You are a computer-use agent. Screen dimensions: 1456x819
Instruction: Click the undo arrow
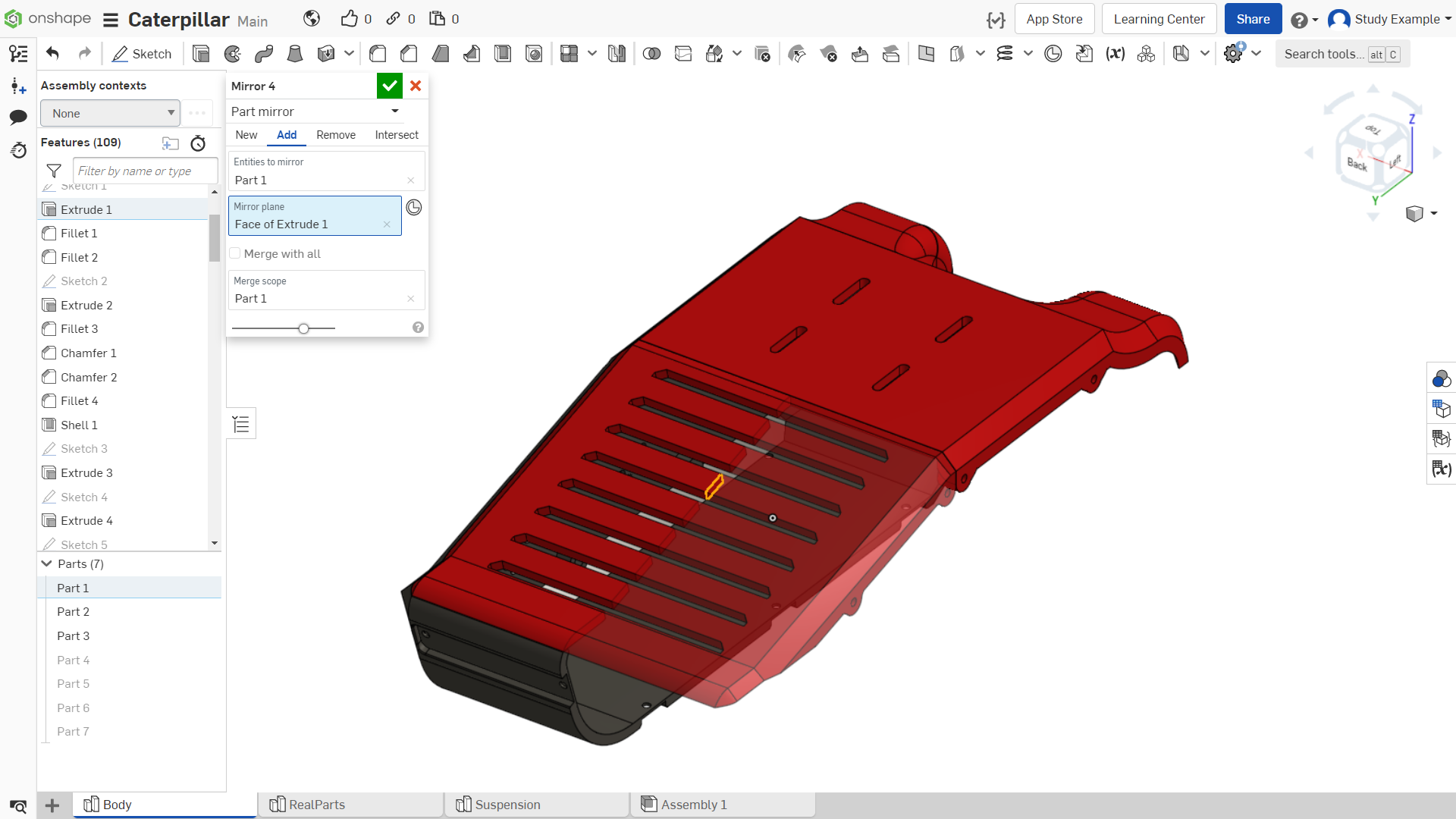click(x=52, y=53)
